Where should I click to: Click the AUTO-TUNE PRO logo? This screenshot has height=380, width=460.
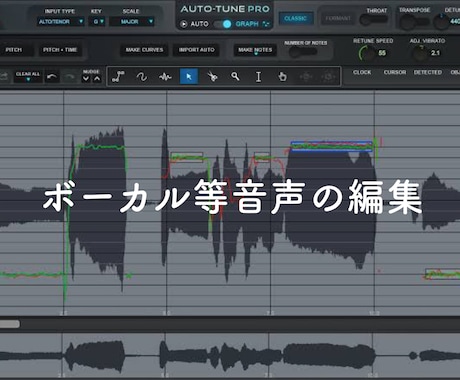(225, 9)
